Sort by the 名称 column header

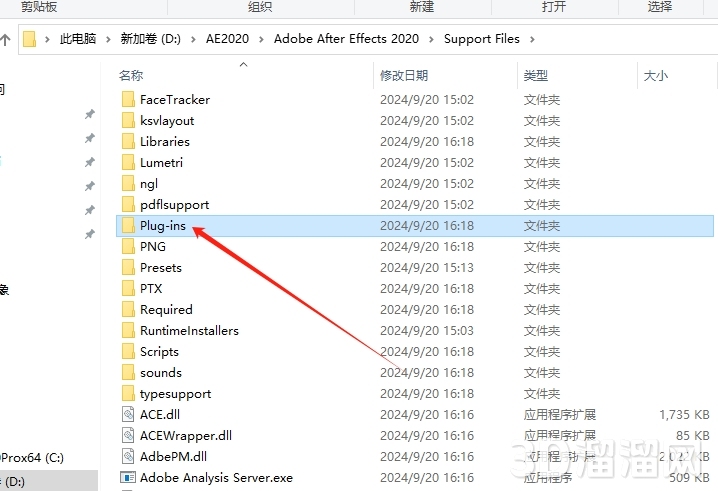pos(131,75)
